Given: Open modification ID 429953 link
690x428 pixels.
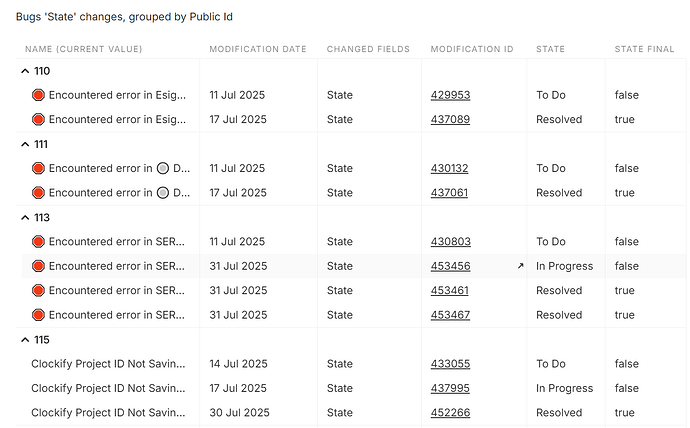Looking at the screenshot, I should [450, 95].
